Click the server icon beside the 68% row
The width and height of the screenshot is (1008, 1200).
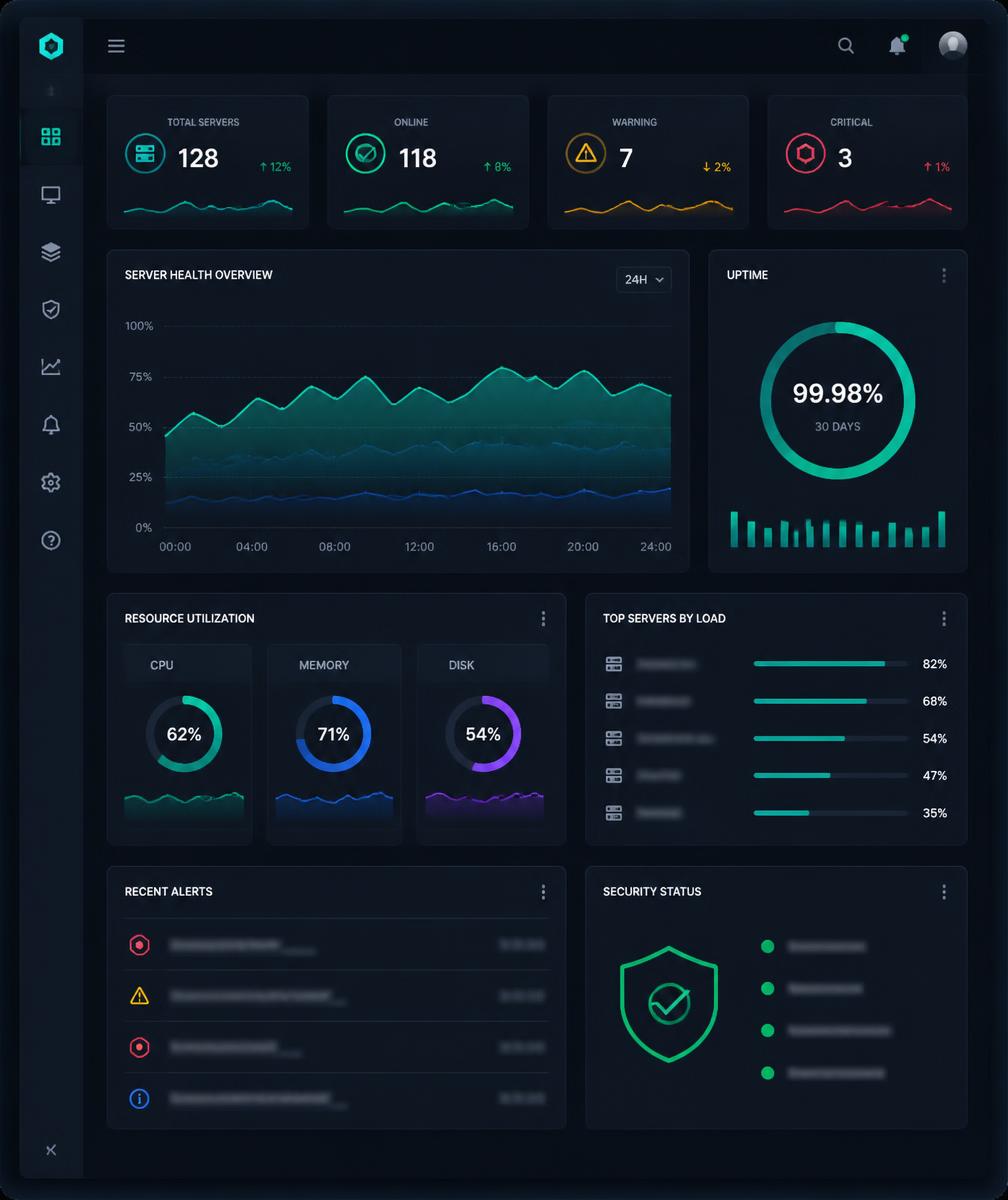(614, 701)
